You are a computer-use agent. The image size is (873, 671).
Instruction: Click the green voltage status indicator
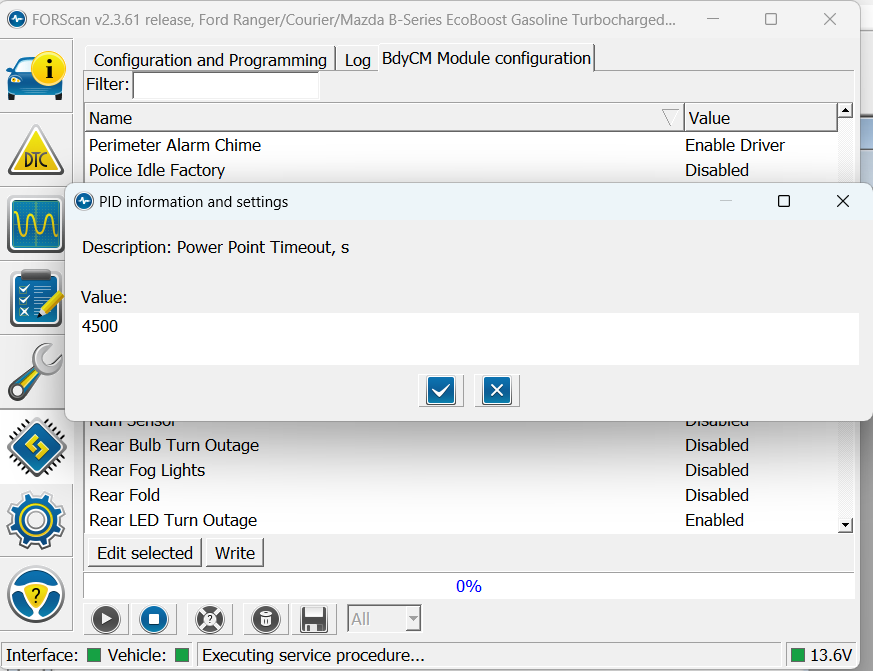(x=798, y=655)
